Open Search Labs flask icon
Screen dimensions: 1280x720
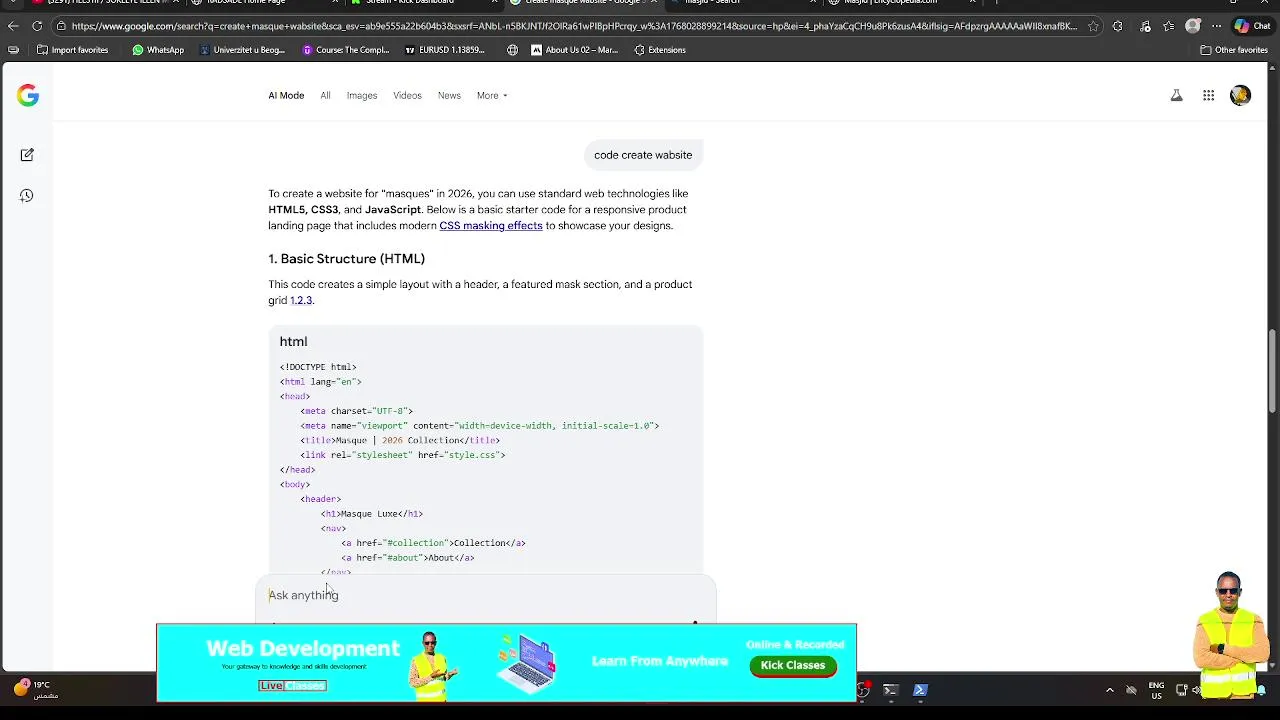[1176, 95]
